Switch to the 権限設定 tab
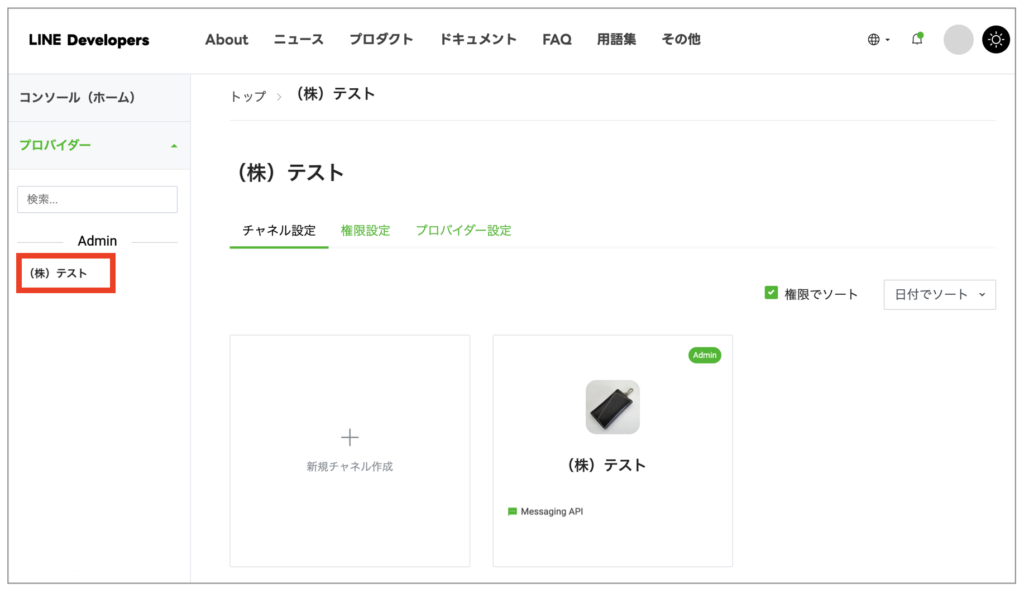The width and height of the screenshot is (1024, 593). 365,230
